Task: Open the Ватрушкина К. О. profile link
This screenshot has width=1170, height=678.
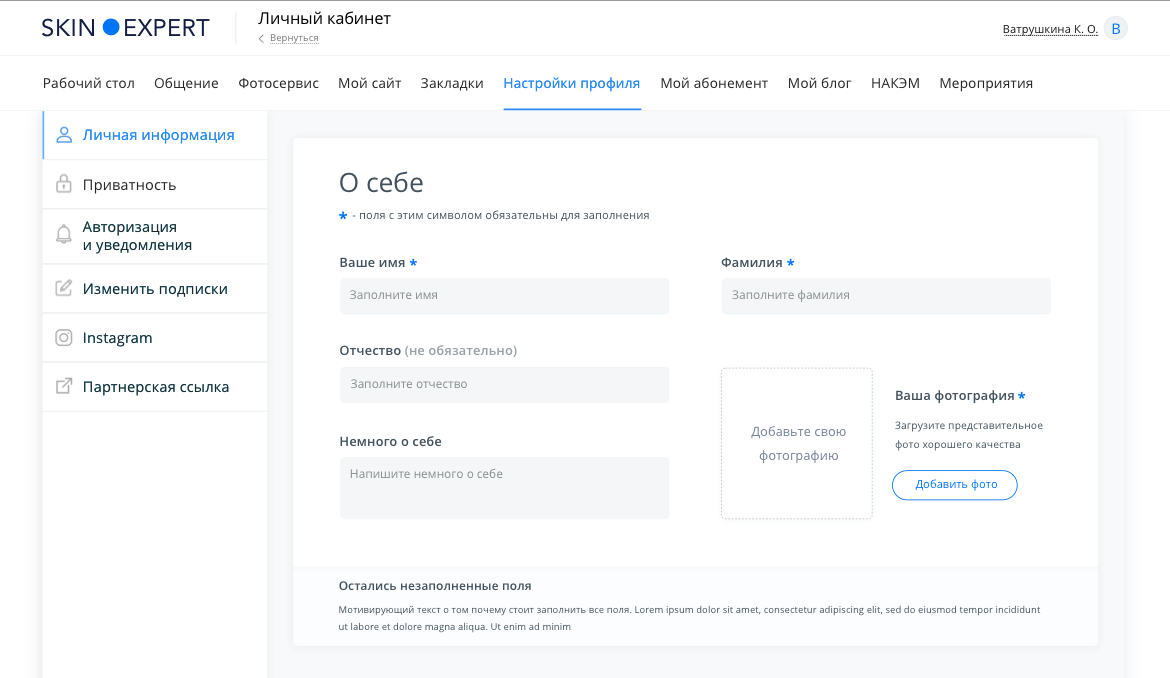Action: pos(1050,29)
